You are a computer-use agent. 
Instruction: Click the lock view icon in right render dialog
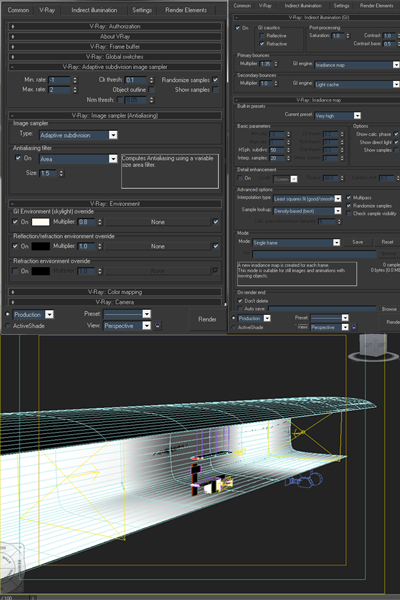click(x=354, y=327)
